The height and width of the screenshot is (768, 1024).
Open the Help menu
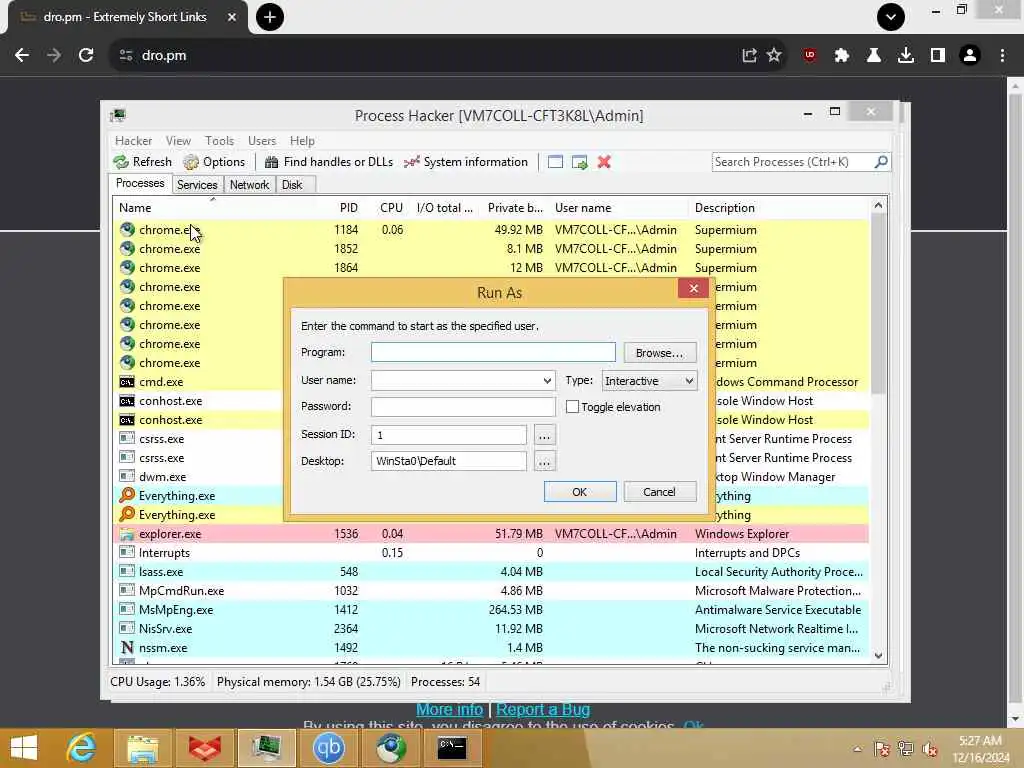[x=302, y=141]
